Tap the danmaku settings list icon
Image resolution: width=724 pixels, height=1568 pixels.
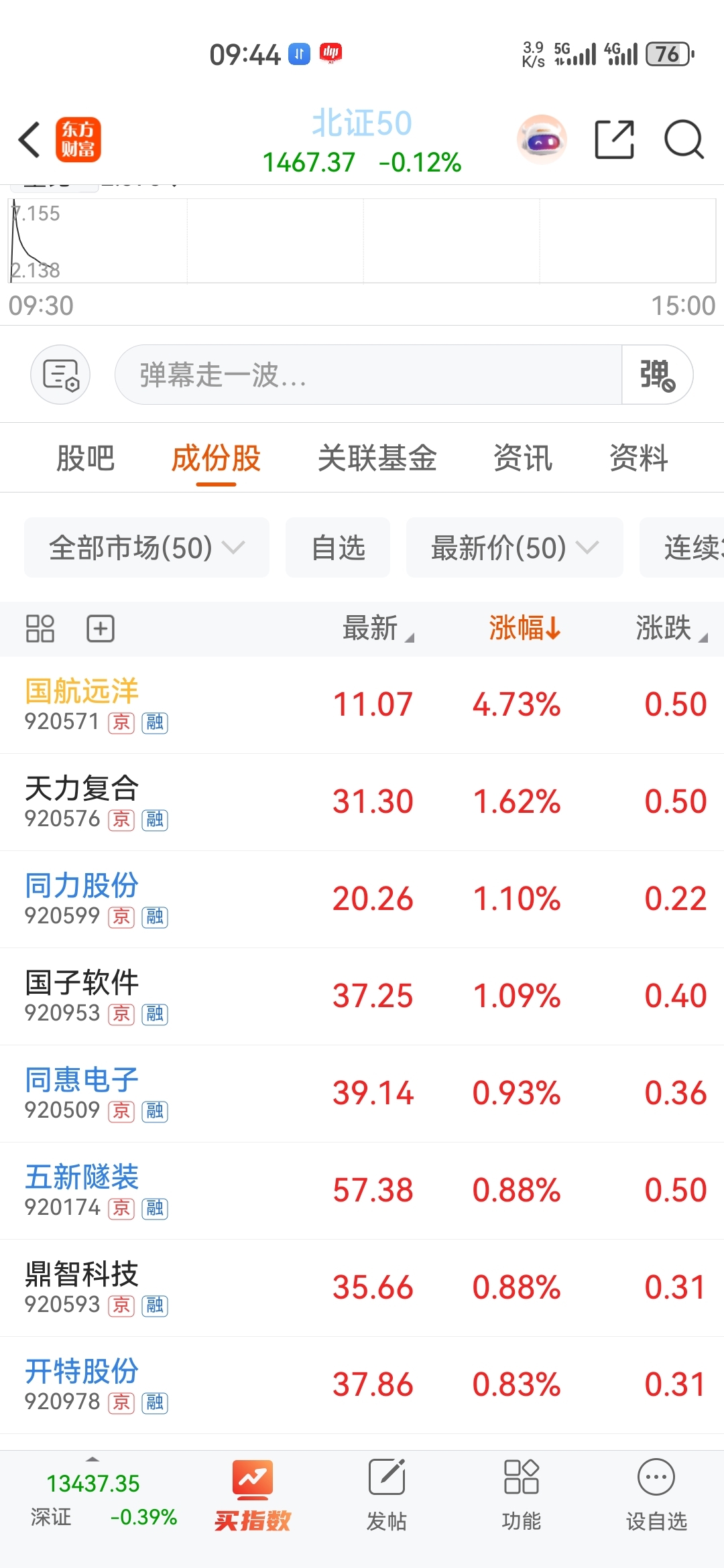60,375
